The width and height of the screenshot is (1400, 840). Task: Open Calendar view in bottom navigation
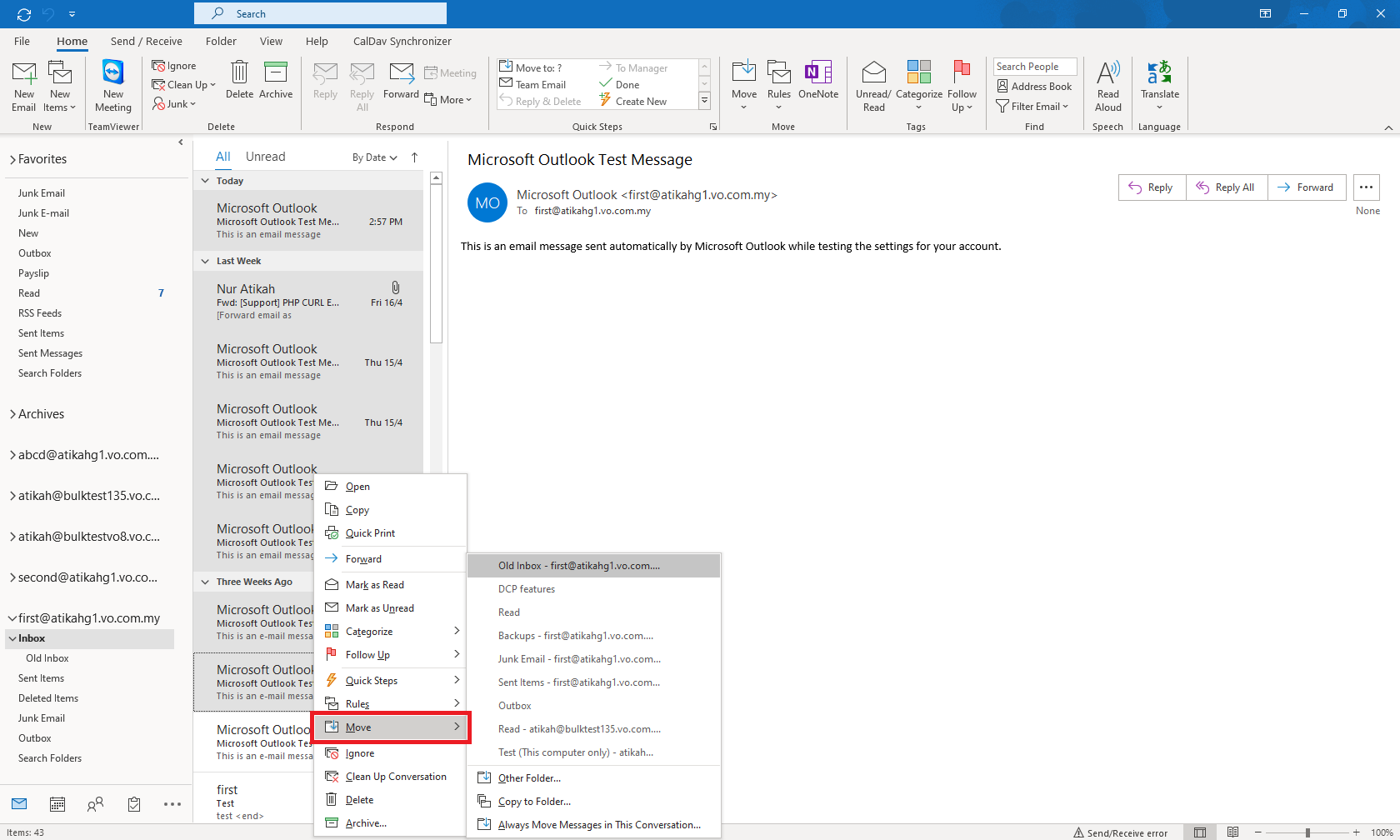coord(57,804)
